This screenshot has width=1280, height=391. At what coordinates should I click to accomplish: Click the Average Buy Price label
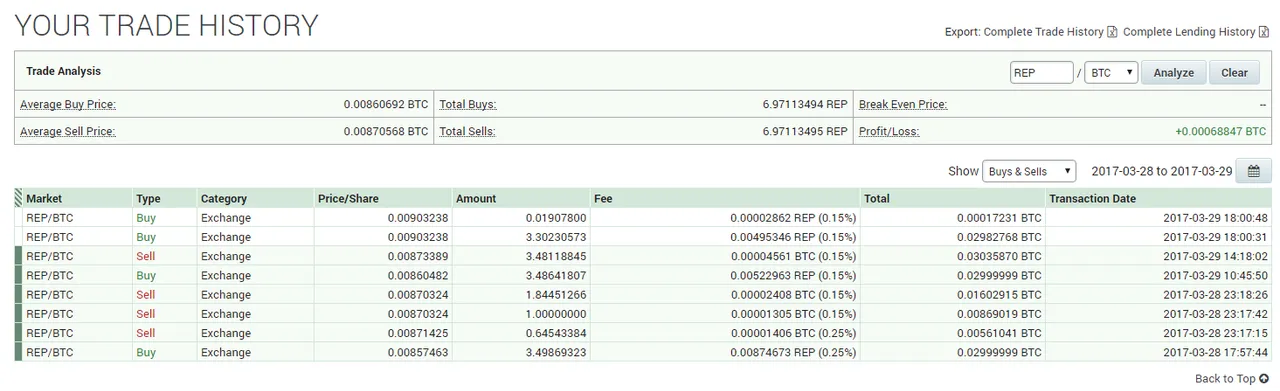click(x=68, y=104)
